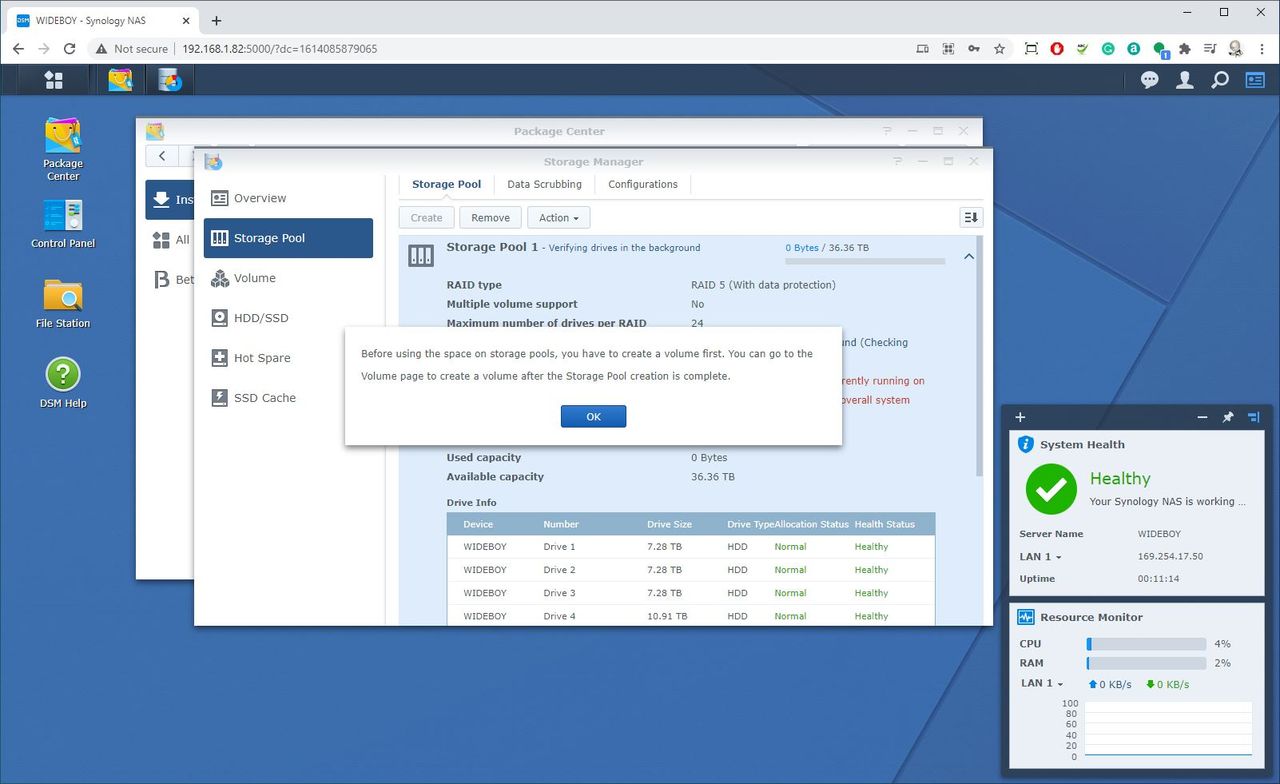Select Storage Pool in the sidebar

(x=288, y=238)
